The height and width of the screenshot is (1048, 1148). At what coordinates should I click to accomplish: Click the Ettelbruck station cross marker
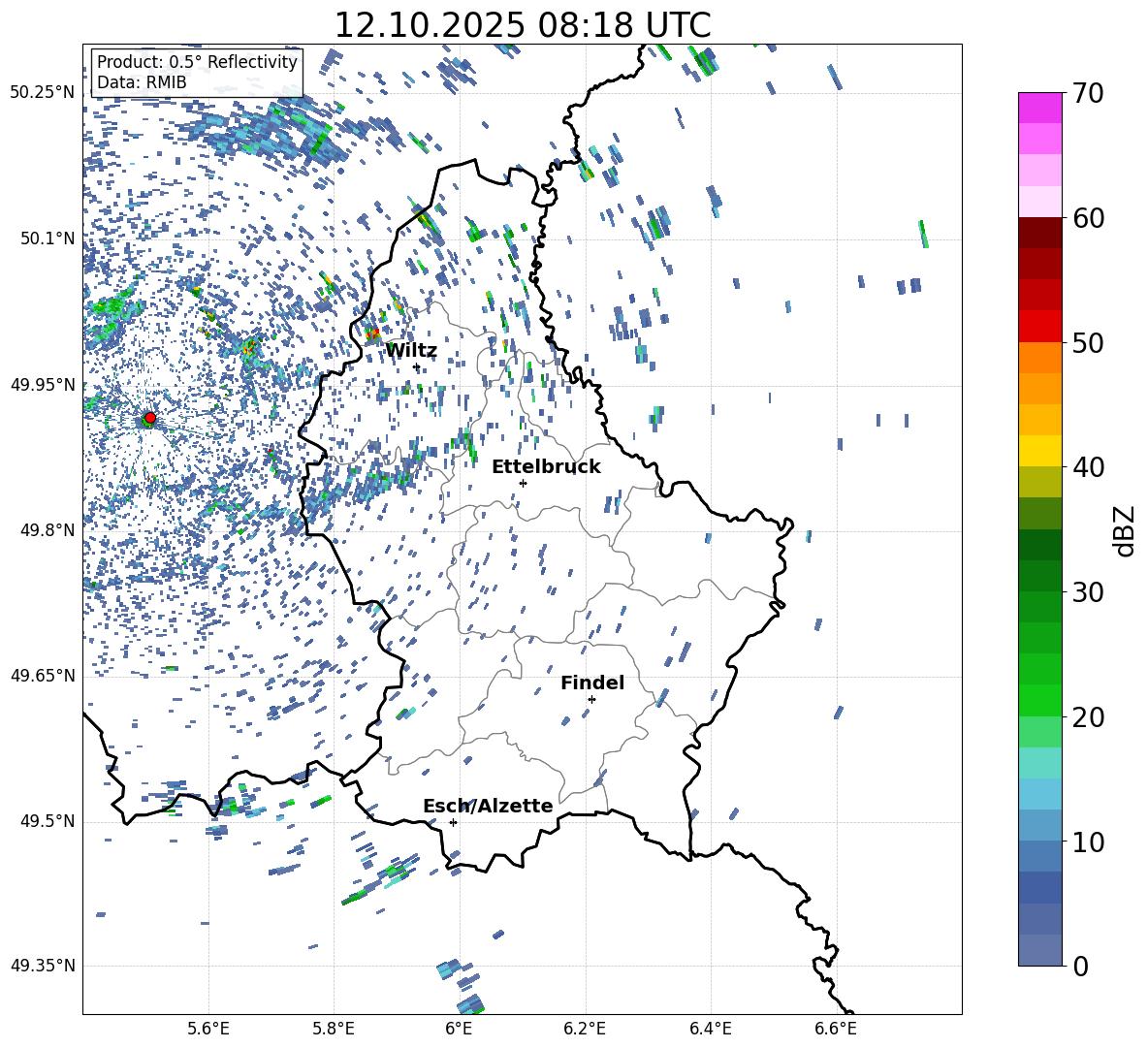click(x=523, y=483)
